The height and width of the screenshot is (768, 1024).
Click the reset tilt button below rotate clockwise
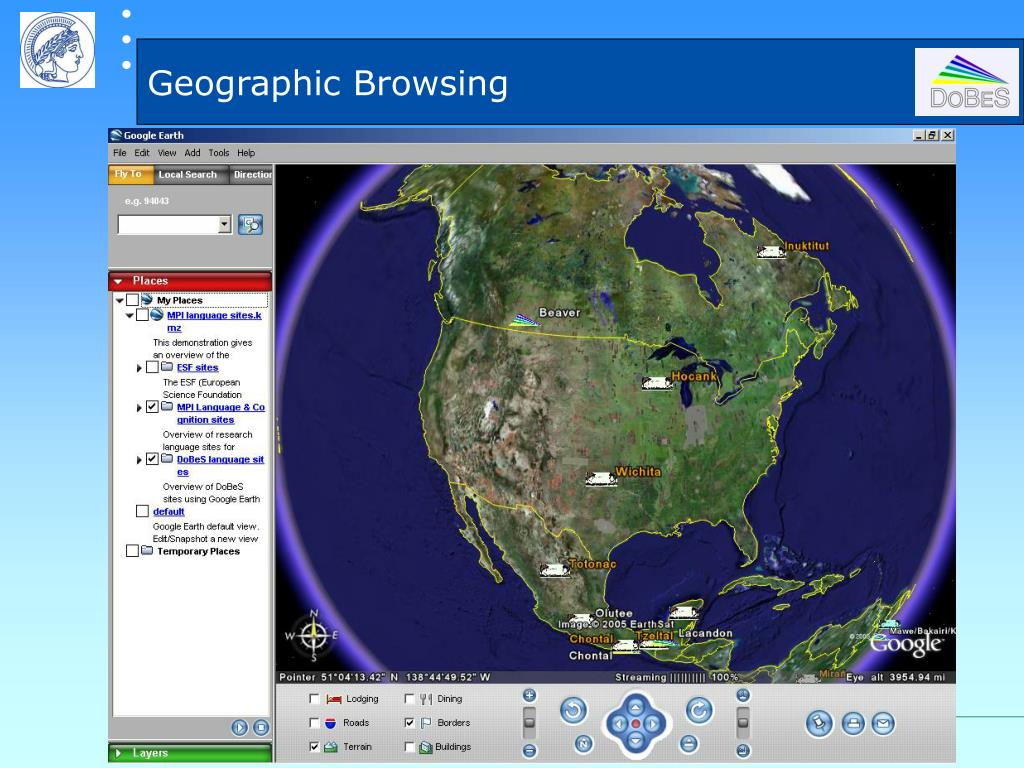point(688,743)
